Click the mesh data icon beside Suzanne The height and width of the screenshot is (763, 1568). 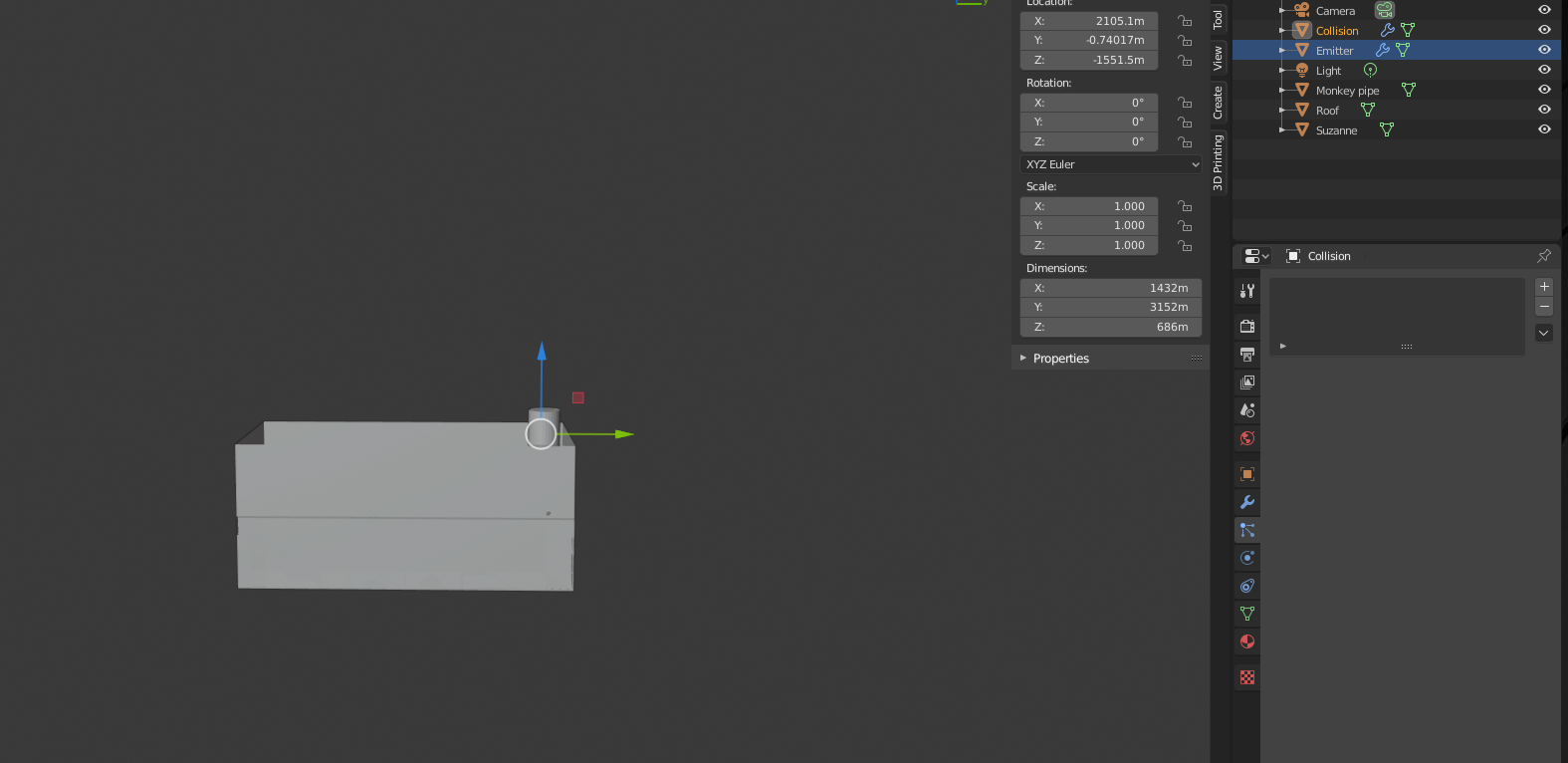pyautogui.click(x=1387, y=129)
